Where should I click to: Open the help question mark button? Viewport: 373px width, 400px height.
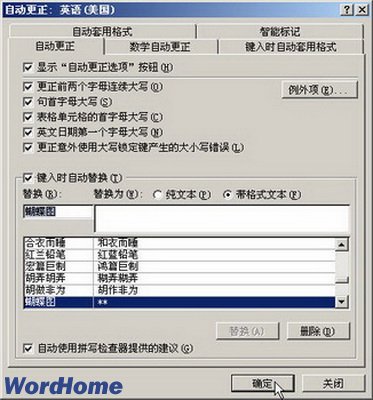pyautogui.click(x=347, y=10)
